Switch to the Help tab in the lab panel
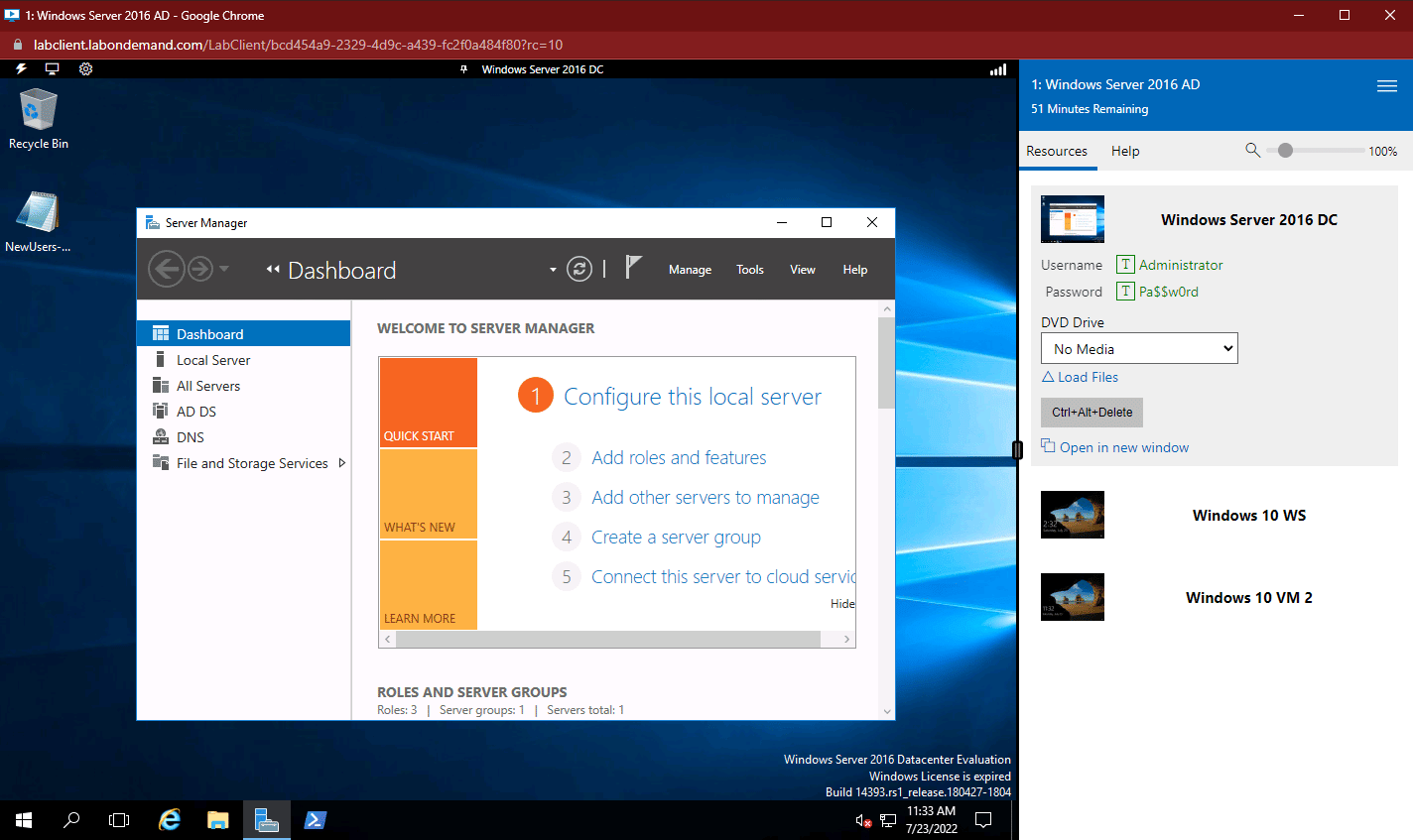The image size is (1413, 840). 1125,151
